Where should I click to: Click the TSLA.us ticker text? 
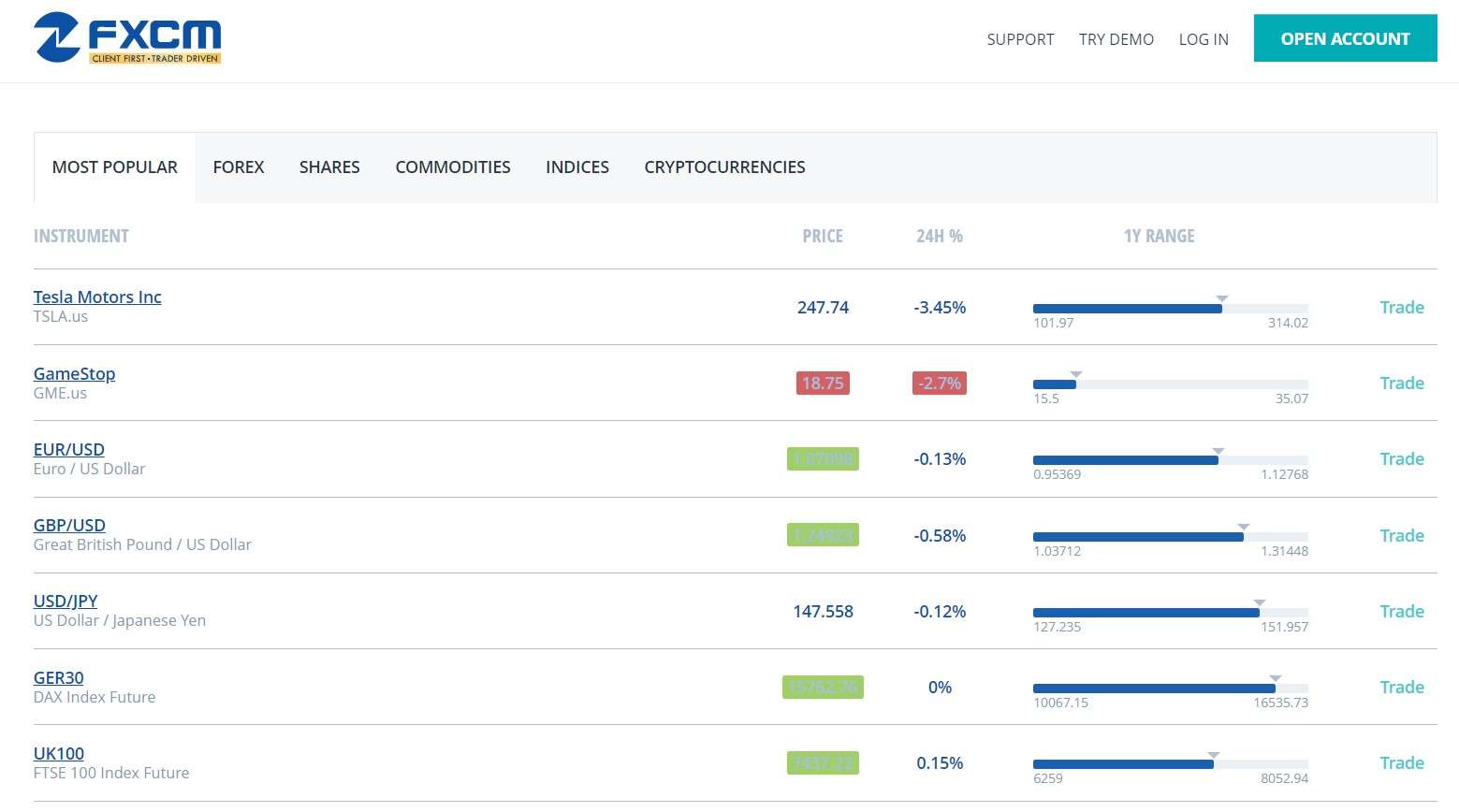pyautogui.click(x=61, y=317)
